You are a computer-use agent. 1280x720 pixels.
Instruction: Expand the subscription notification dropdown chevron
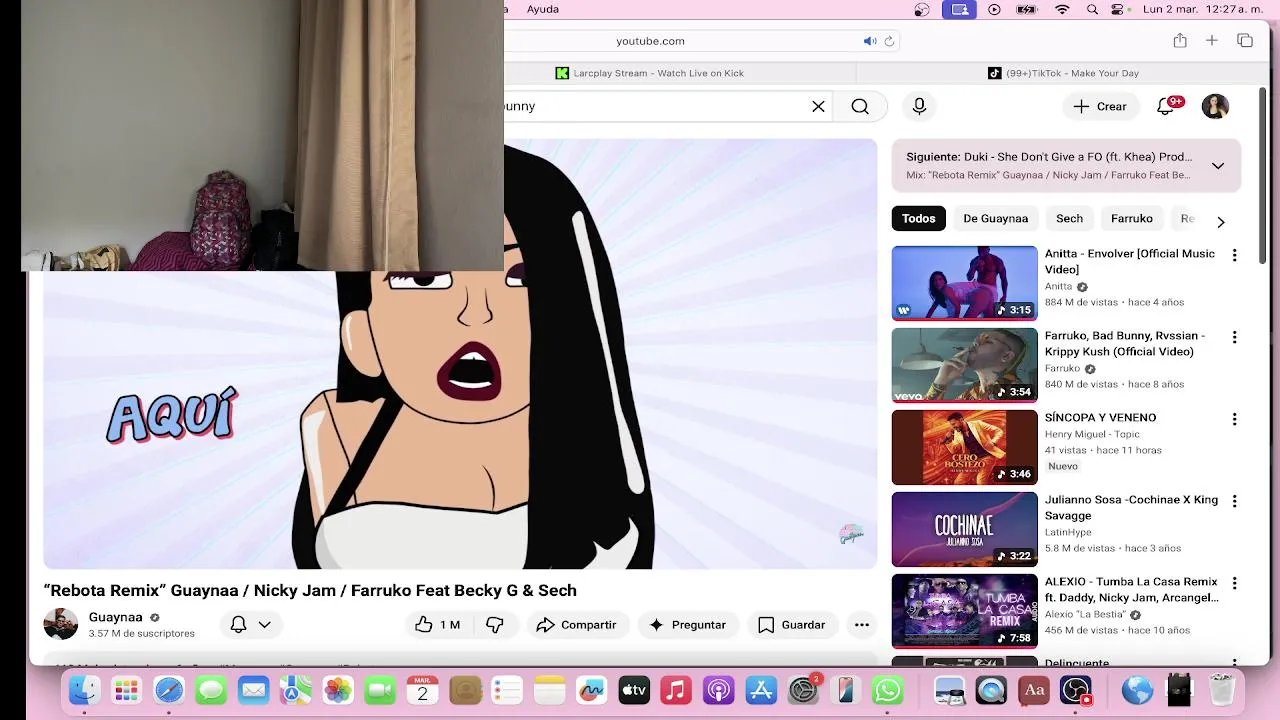tap(265, 624)
